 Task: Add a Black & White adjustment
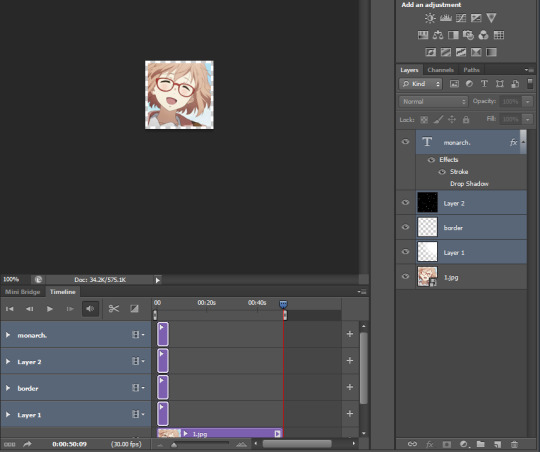tap(453, 35)
